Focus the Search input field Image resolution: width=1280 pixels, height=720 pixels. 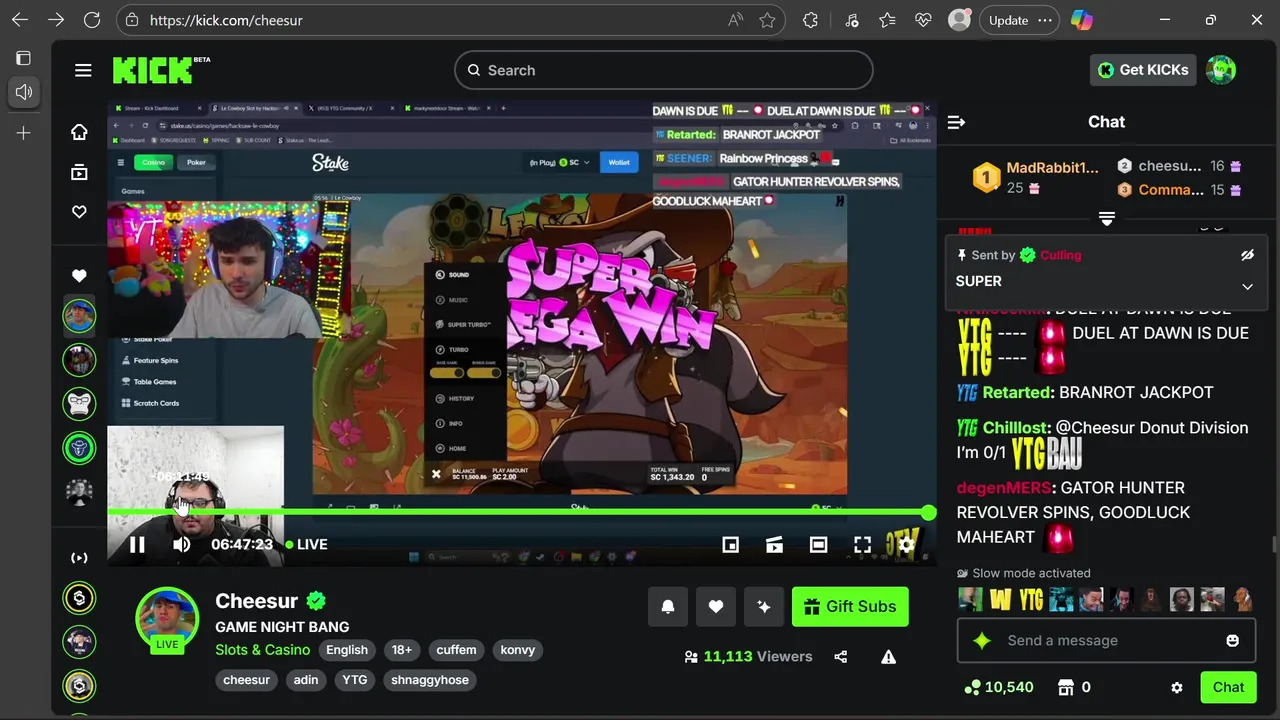coord(664,70)
